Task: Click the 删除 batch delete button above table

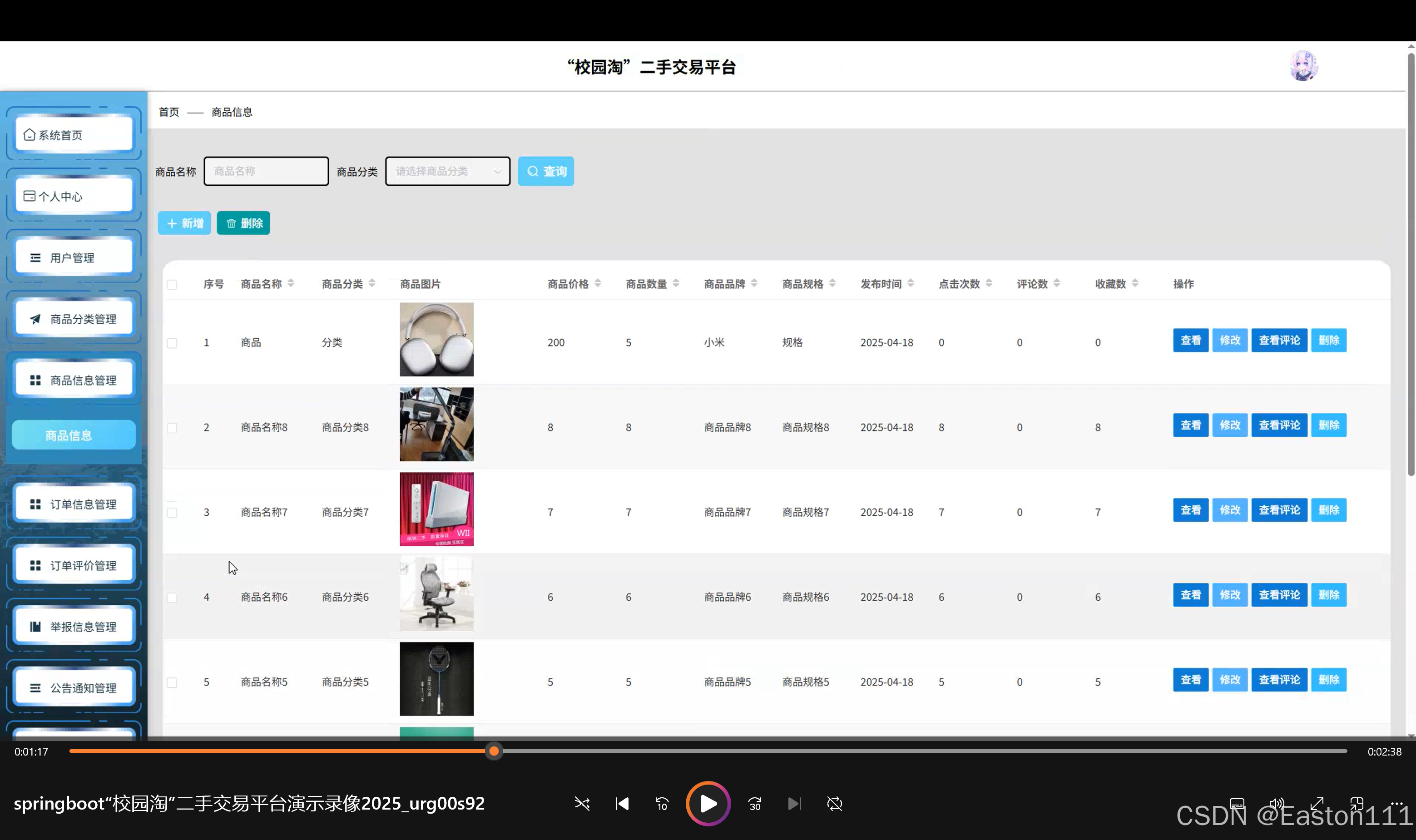Action: tap(243, 223)
